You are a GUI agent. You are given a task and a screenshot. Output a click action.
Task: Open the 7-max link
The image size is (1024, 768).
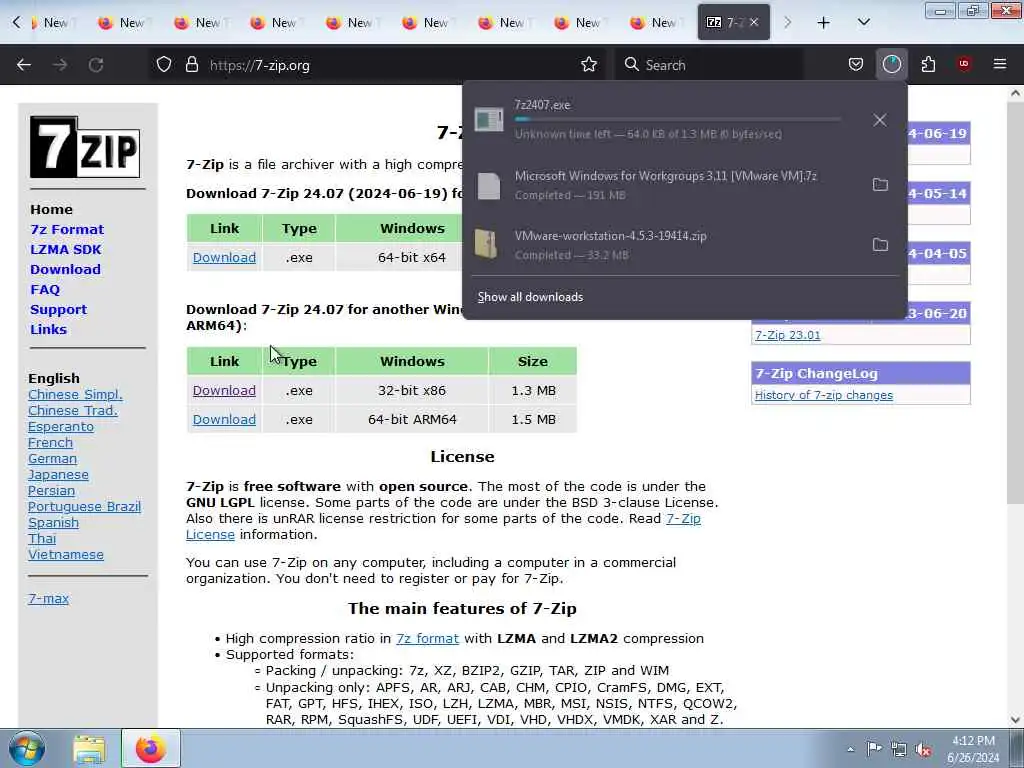48,598
